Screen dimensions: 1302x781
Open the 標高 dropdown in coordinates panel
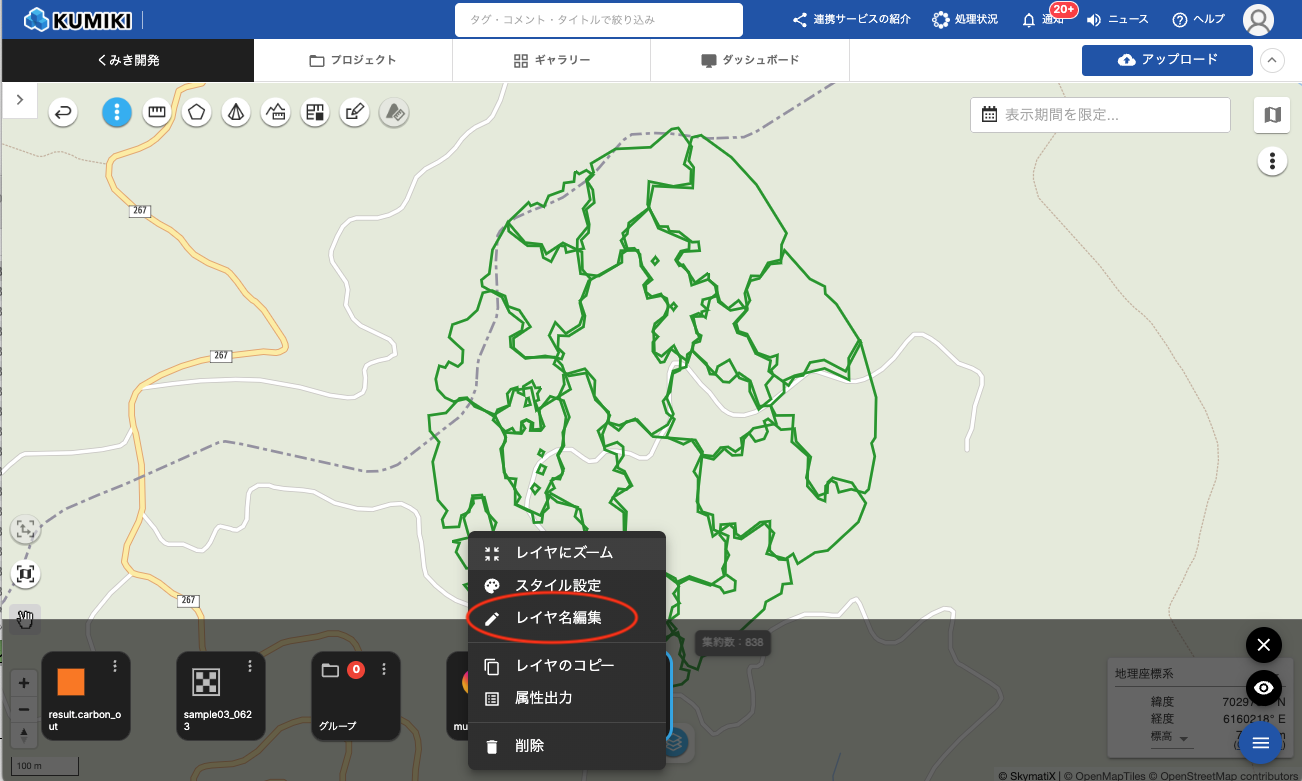1184,740
